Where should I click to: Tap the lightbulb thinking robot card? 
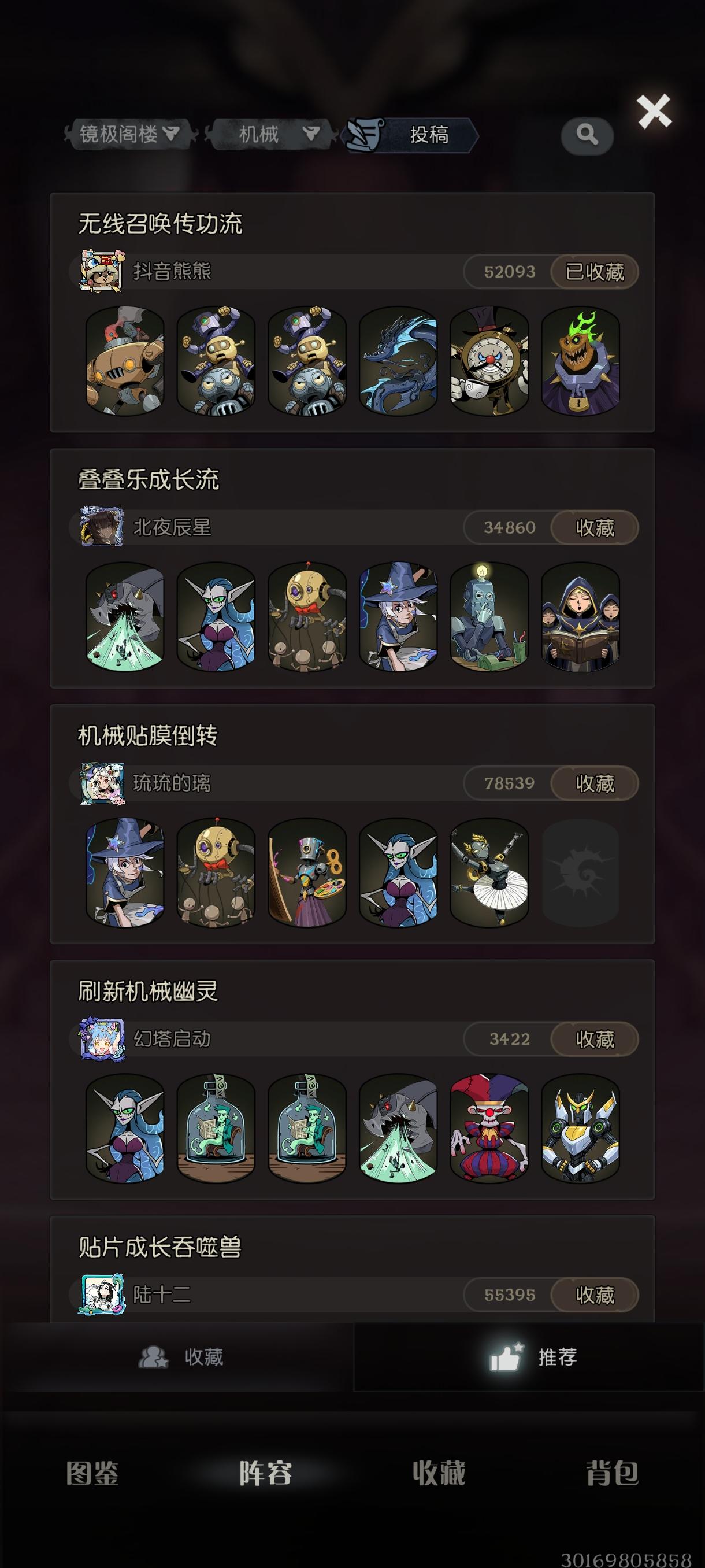click(489, 616)
